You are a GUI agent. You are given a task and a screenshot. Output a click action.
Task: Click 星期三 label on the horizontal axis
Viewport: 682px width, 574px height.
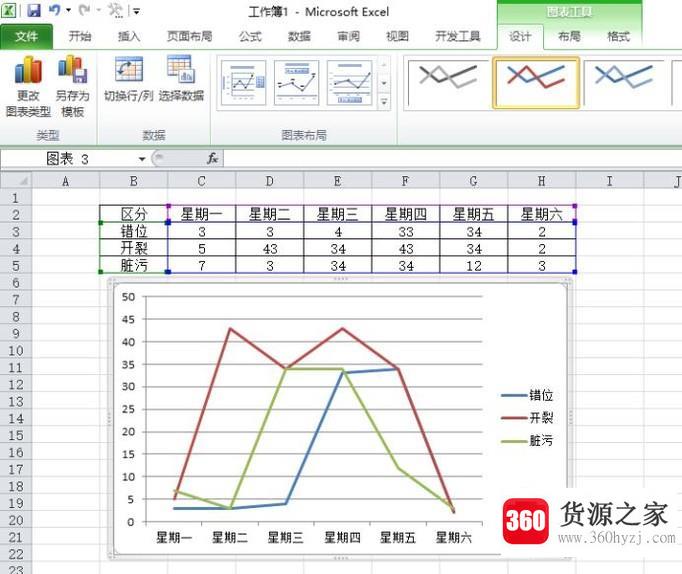[x=285, y=537]
